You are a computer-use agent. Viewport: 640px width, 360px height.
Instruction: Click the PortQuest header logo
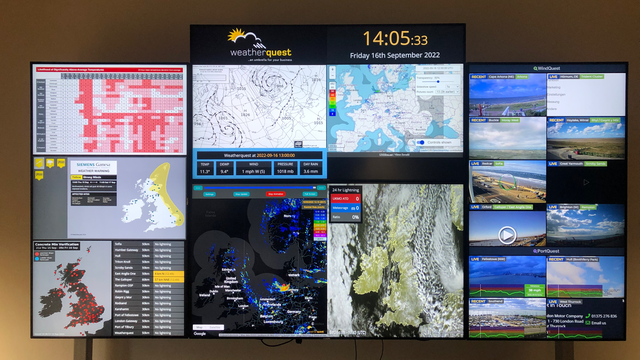(x=546, y=251)
